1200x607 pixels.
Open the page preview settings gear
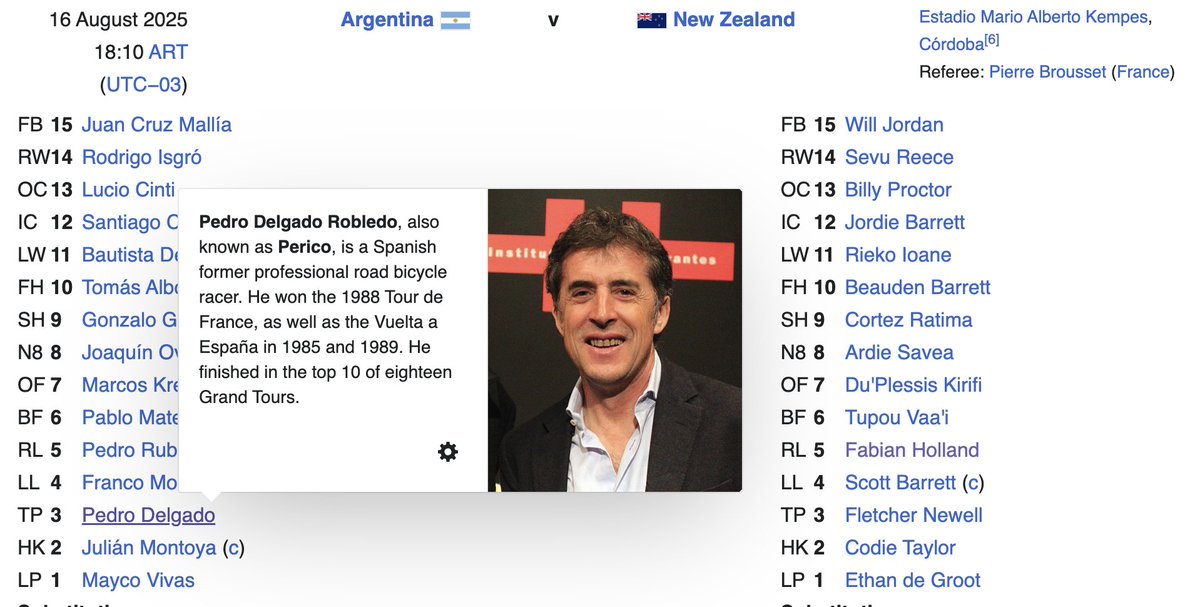[448, 452]
